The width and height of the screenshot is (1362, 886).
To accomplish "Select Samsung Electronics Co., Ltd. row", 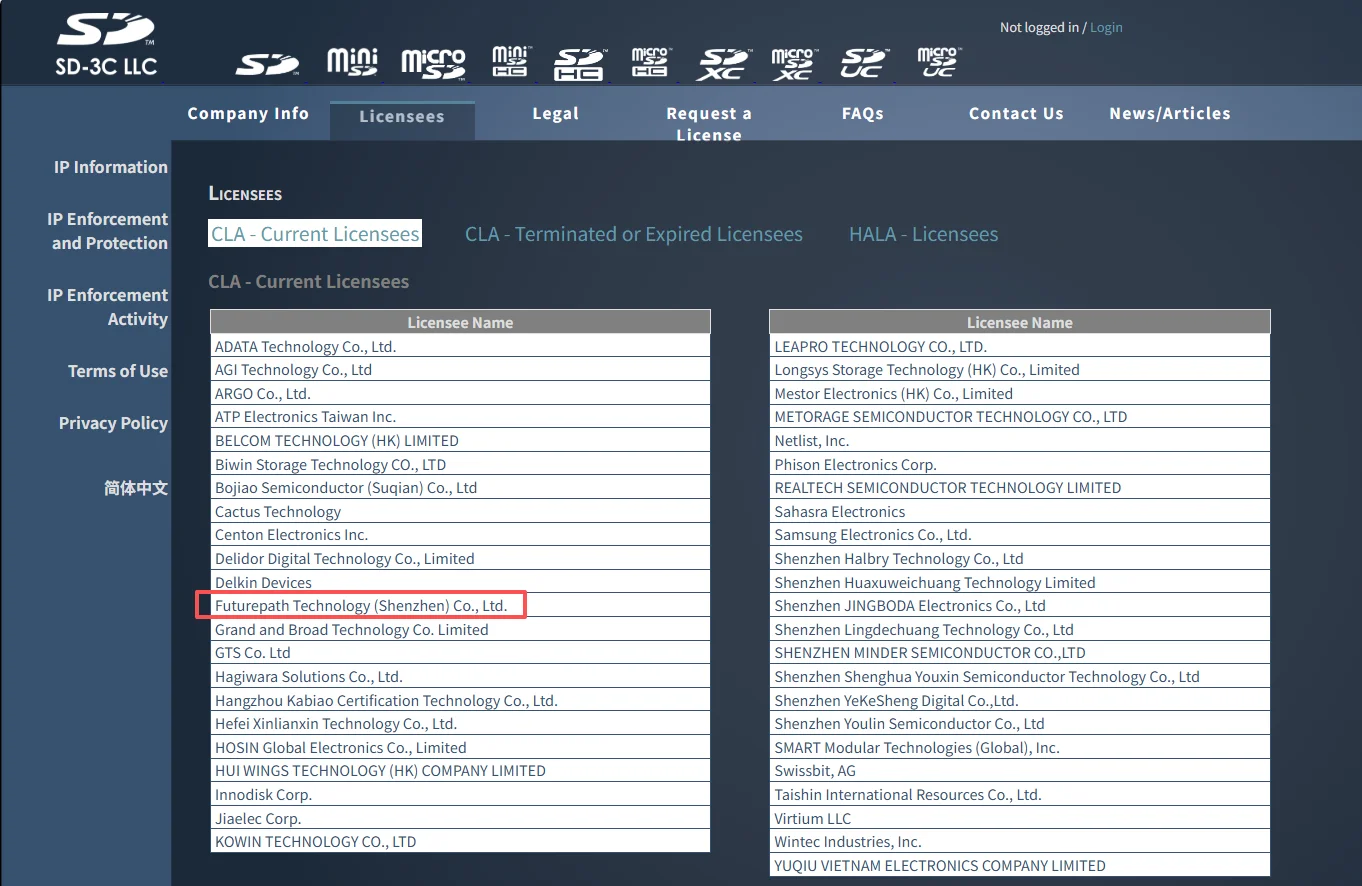I will (x=1020, y=535).
